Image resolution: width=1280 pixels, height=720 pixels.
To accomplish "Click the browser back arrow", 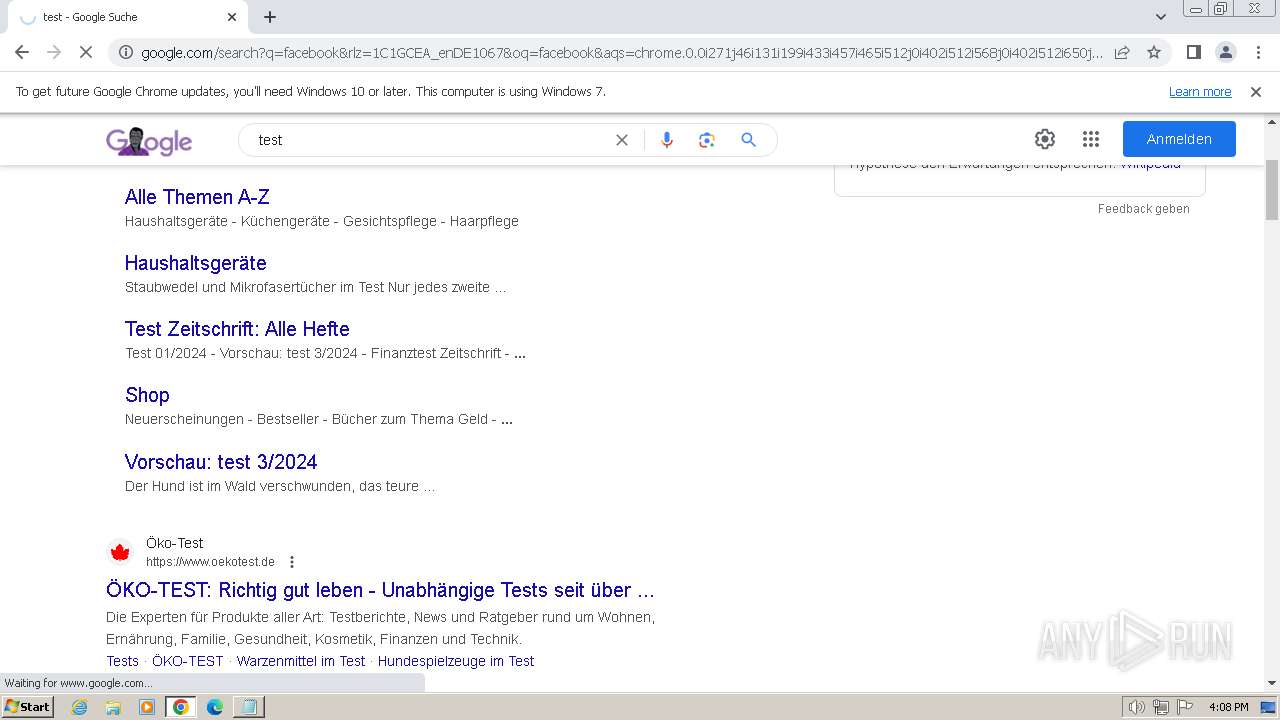I will pos(22,52).
